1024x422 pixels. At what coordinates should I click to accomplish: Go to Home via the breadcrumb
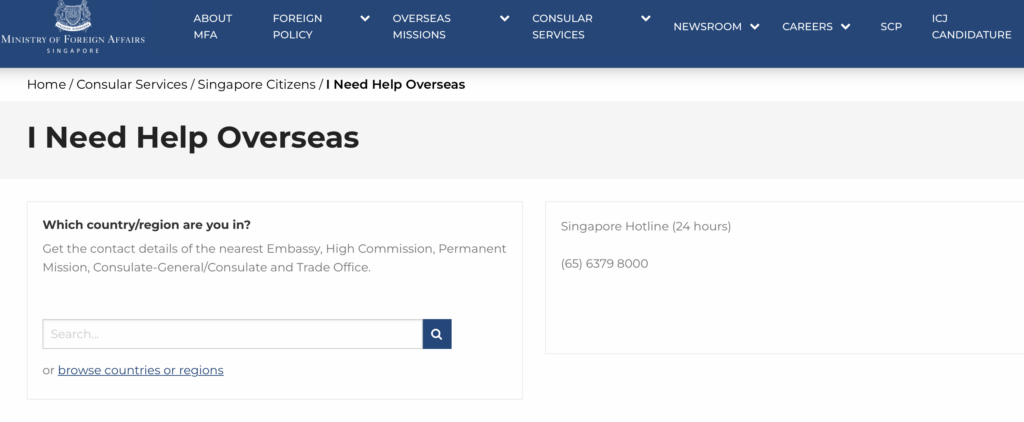pos(46,84)
